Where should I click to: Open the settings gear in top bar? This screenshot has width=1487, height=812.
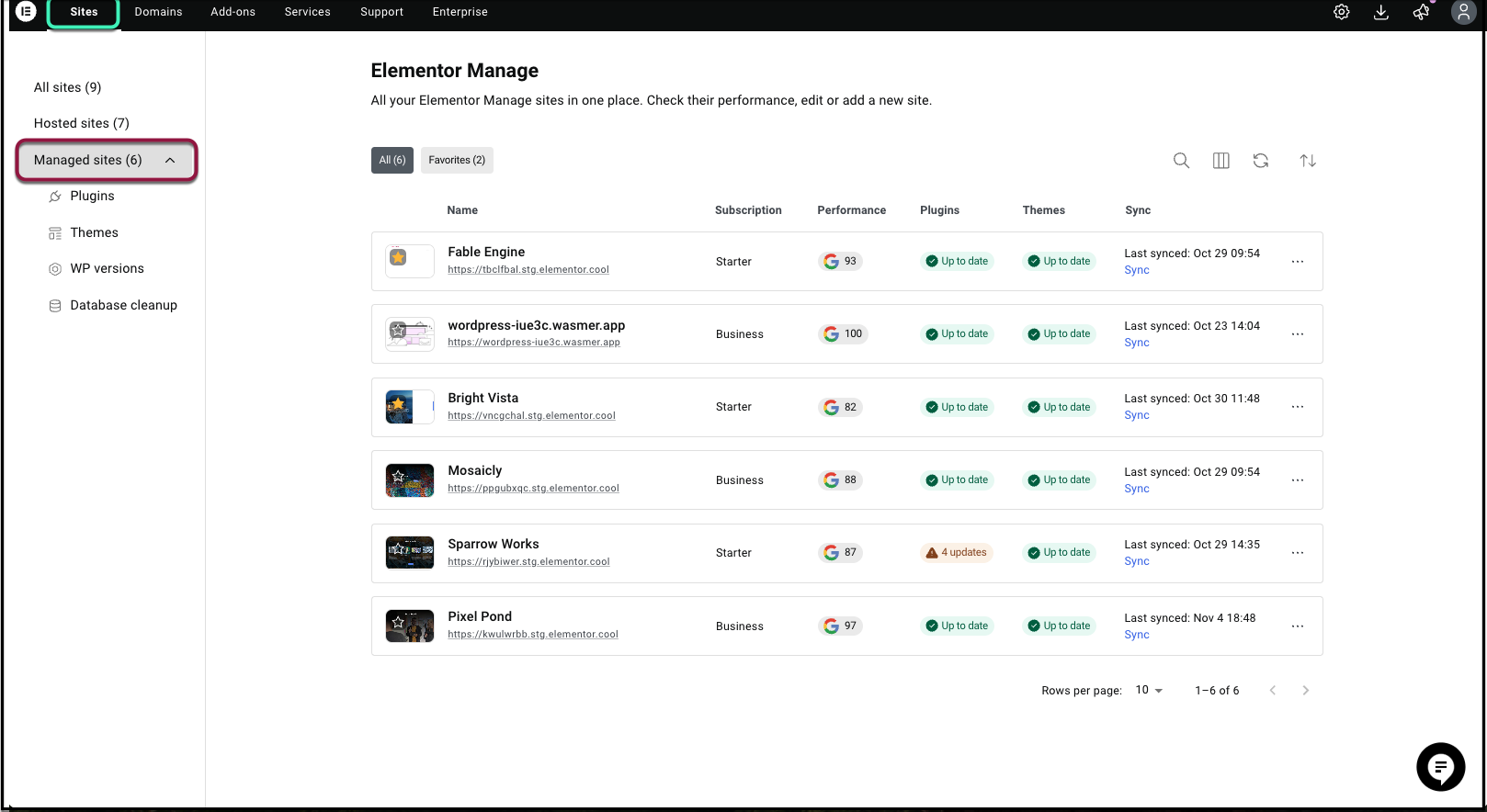point(1341,12)
